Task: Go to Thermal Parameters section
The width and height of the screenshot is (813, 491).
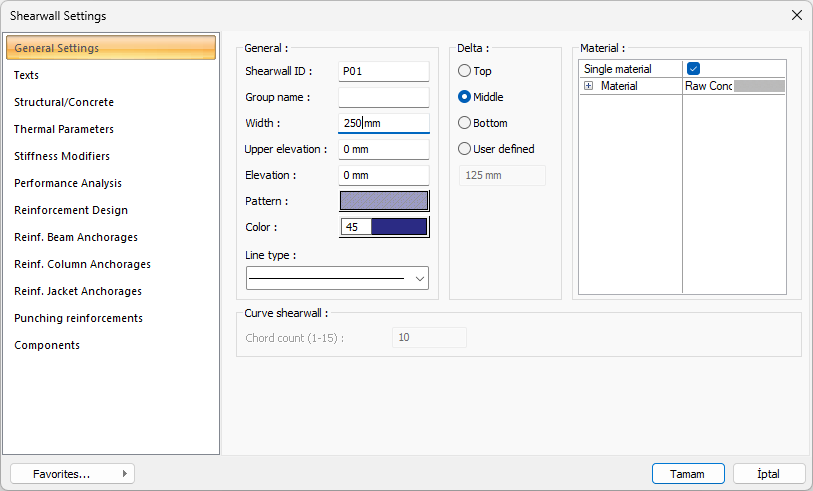Action: 64,129
